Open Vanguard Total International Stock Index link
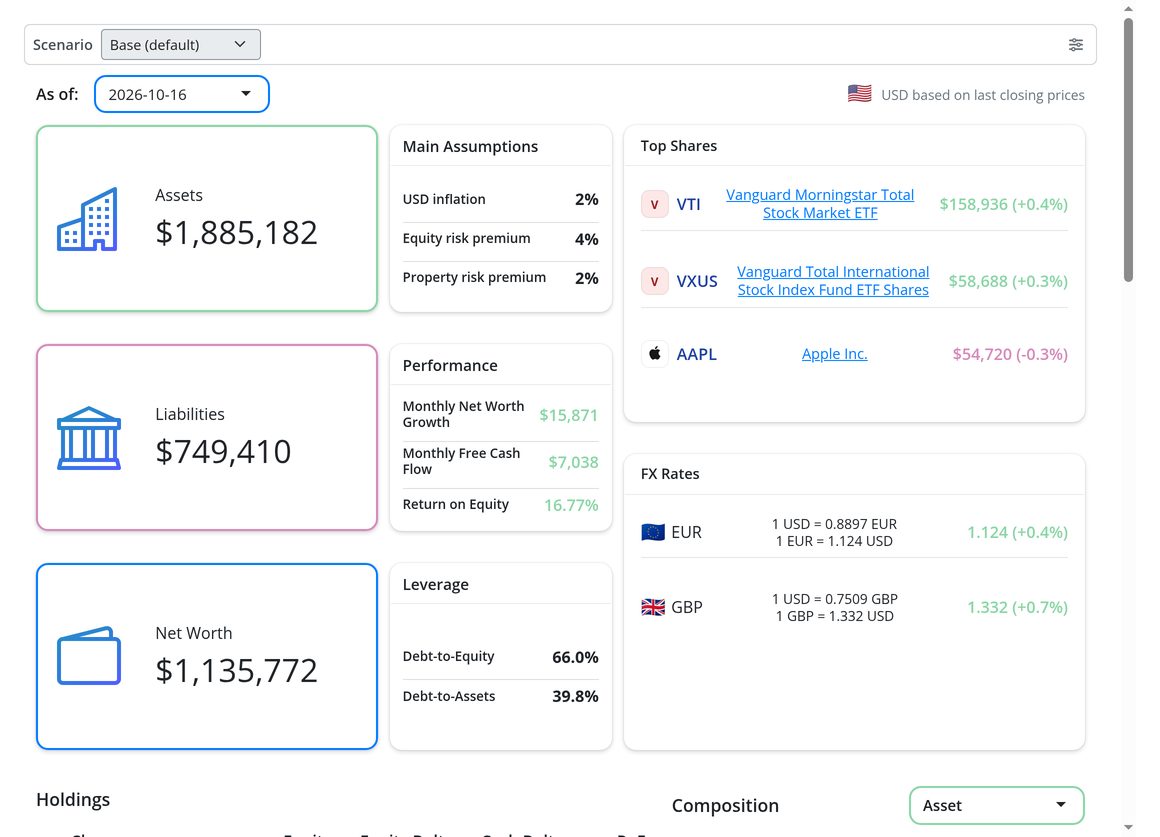Viewport: 1160px width, 837px height. click(x=833, y=280)
